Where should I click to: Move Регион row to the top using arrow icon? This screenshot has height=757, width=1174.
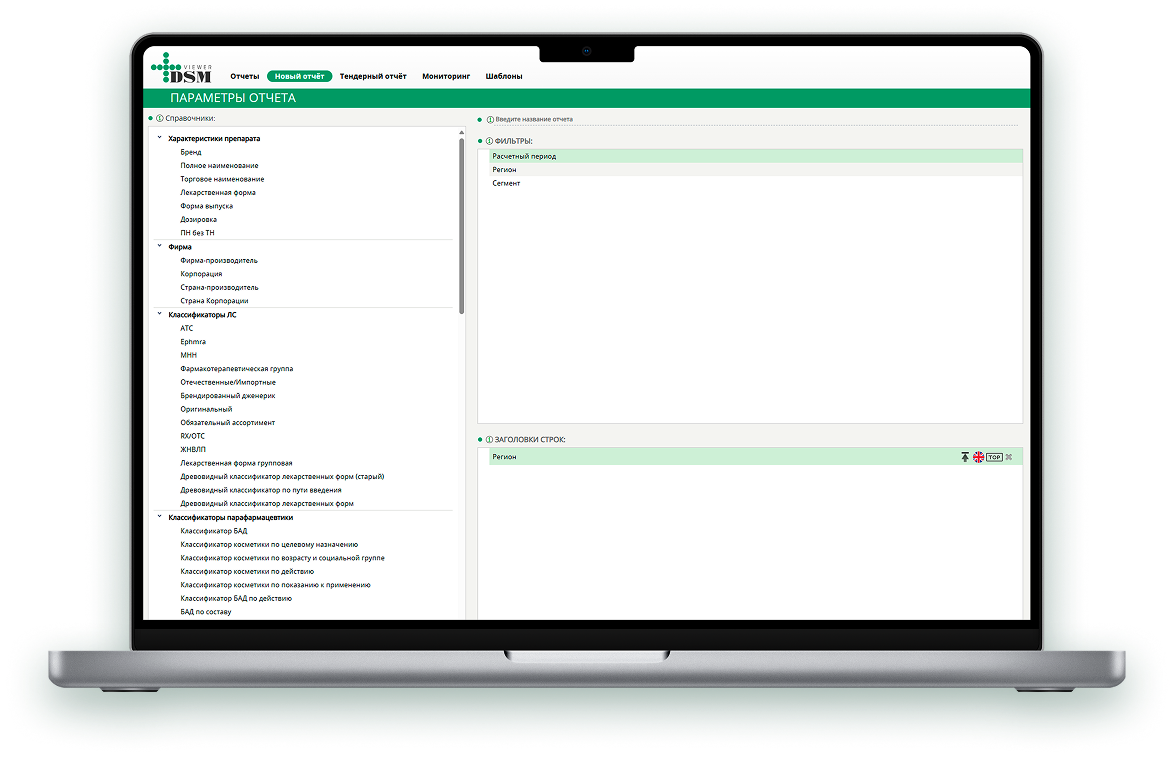point(965,456)
